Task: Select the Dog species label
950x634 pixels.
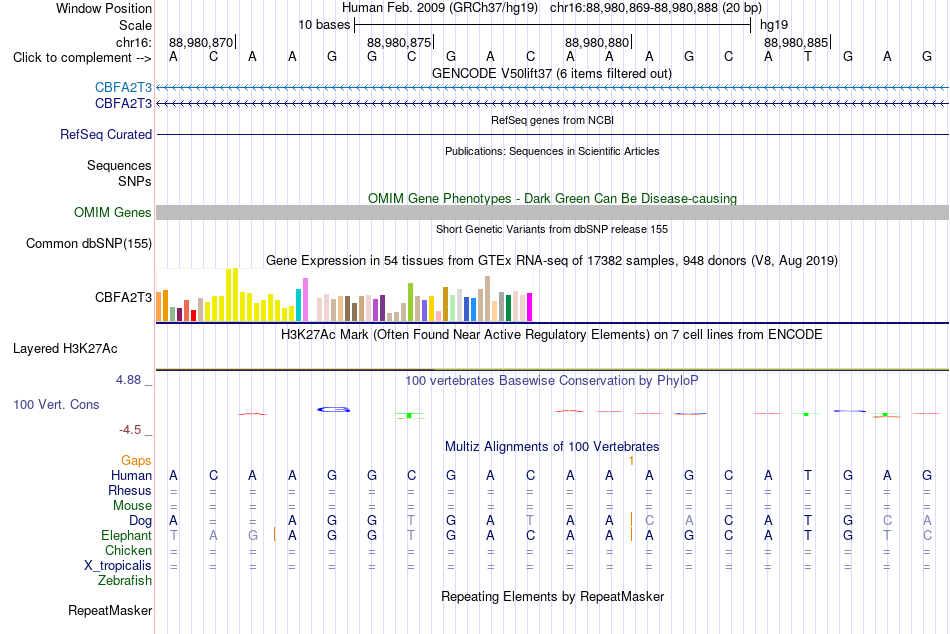Action: 140,521
